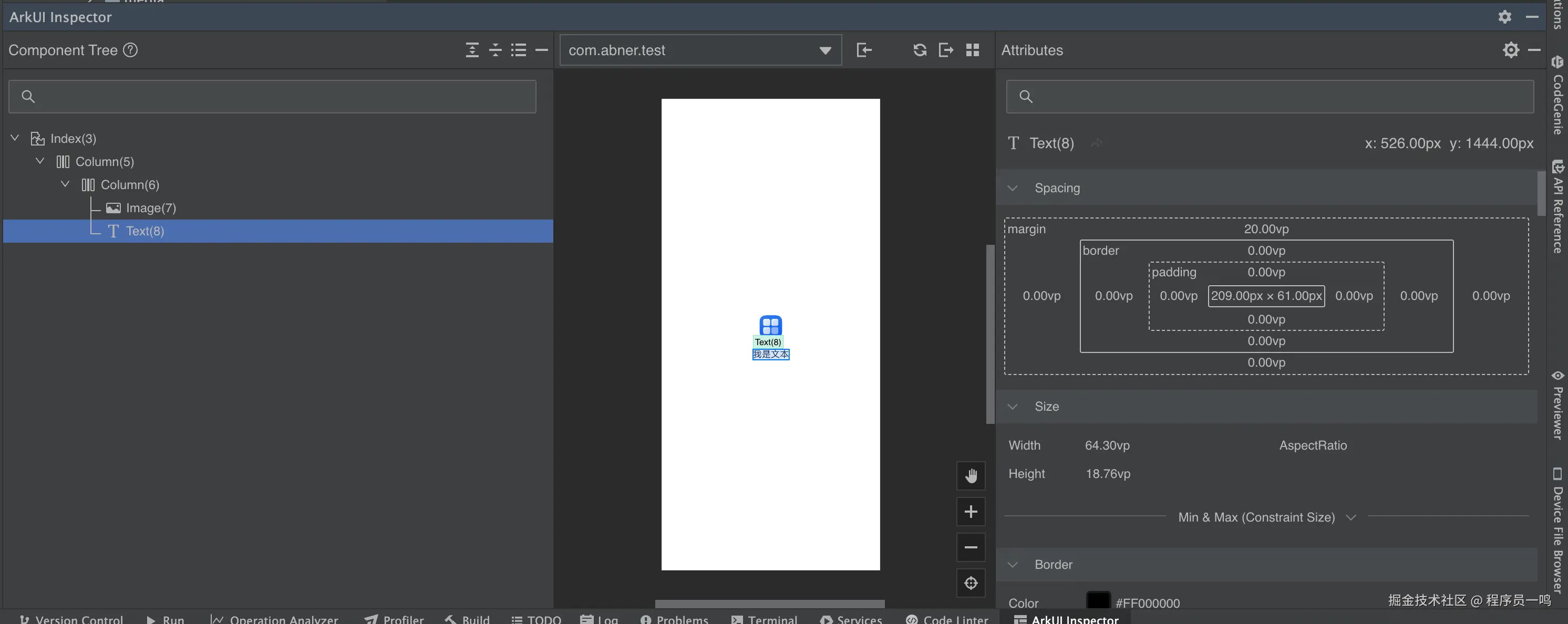Click the black border color swatch
This screenshot has width=1568, height=624.
coord(1098,601)
